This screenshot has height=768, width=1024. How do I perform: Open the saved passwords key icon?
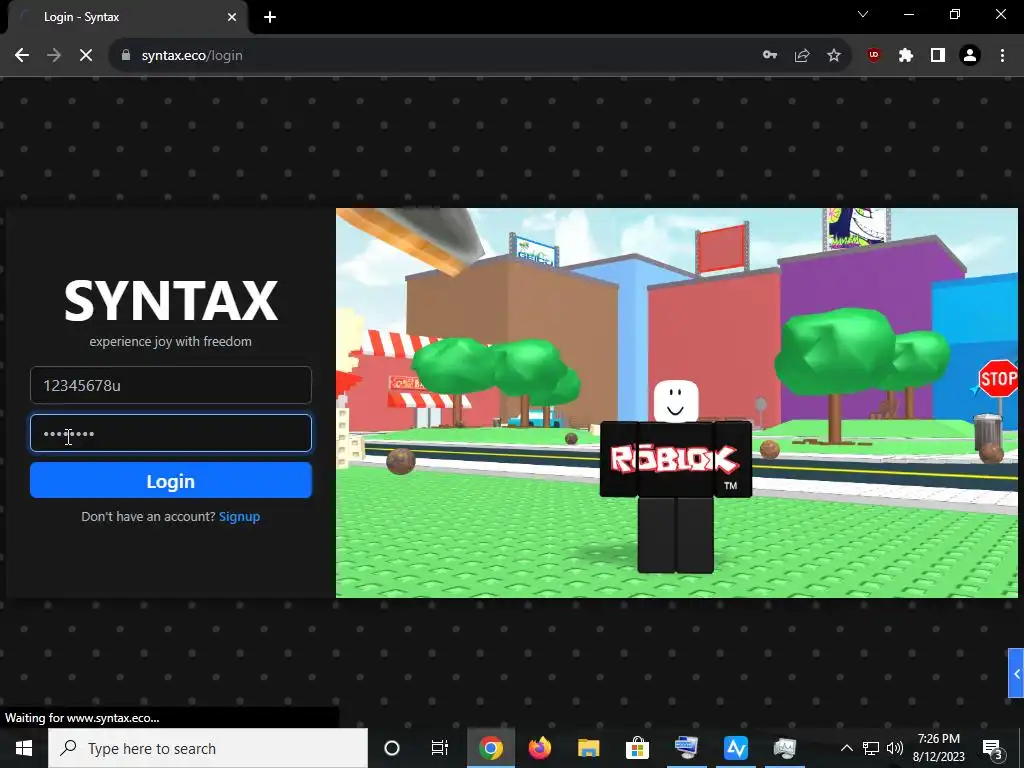pyautogui.click(x=770, y=56)
